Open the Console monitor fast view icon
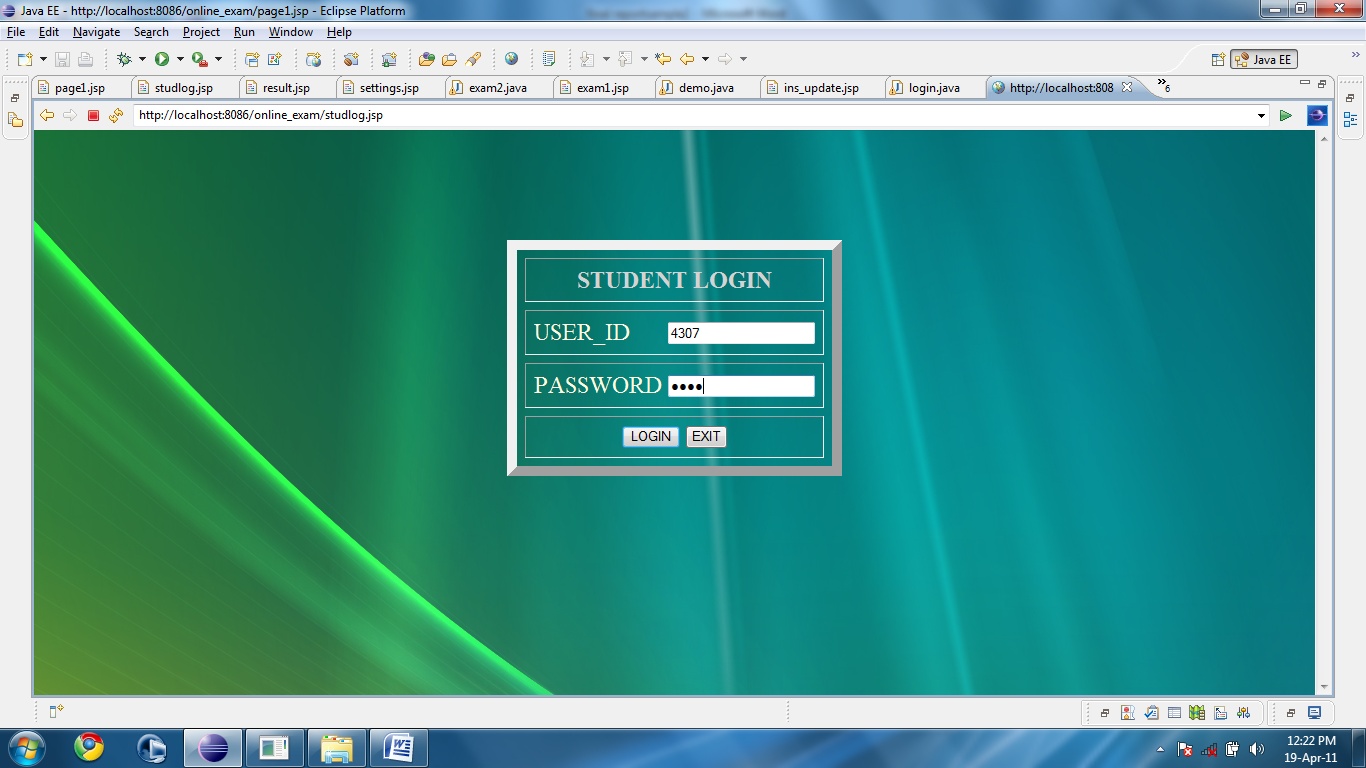The image size is (1366, 768). pos(1314,713)
